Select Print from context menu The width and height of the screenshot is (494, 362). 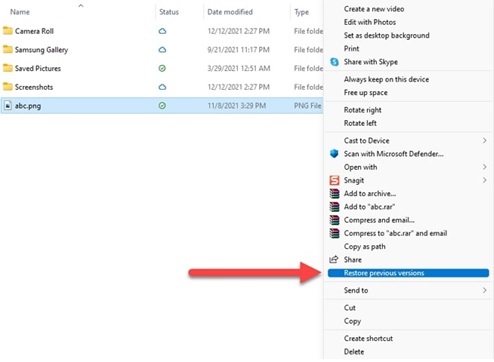click(x=352, y=49)
